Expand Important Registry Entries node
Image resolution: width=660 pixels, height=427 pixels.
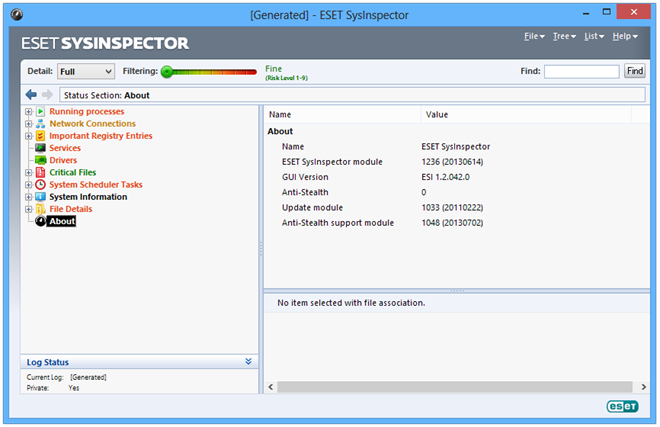pos(29,136)
